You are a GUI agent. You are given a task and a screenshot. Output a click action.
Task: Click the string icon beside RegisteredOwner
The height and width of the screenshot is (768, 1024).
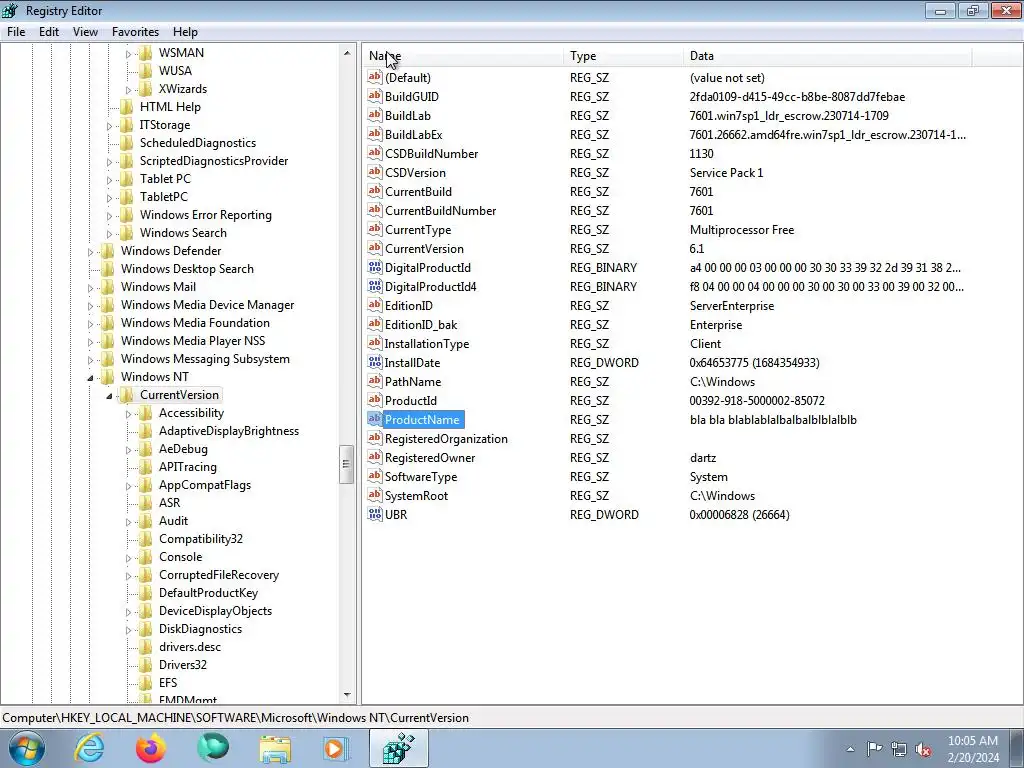[x=374, y=457]
